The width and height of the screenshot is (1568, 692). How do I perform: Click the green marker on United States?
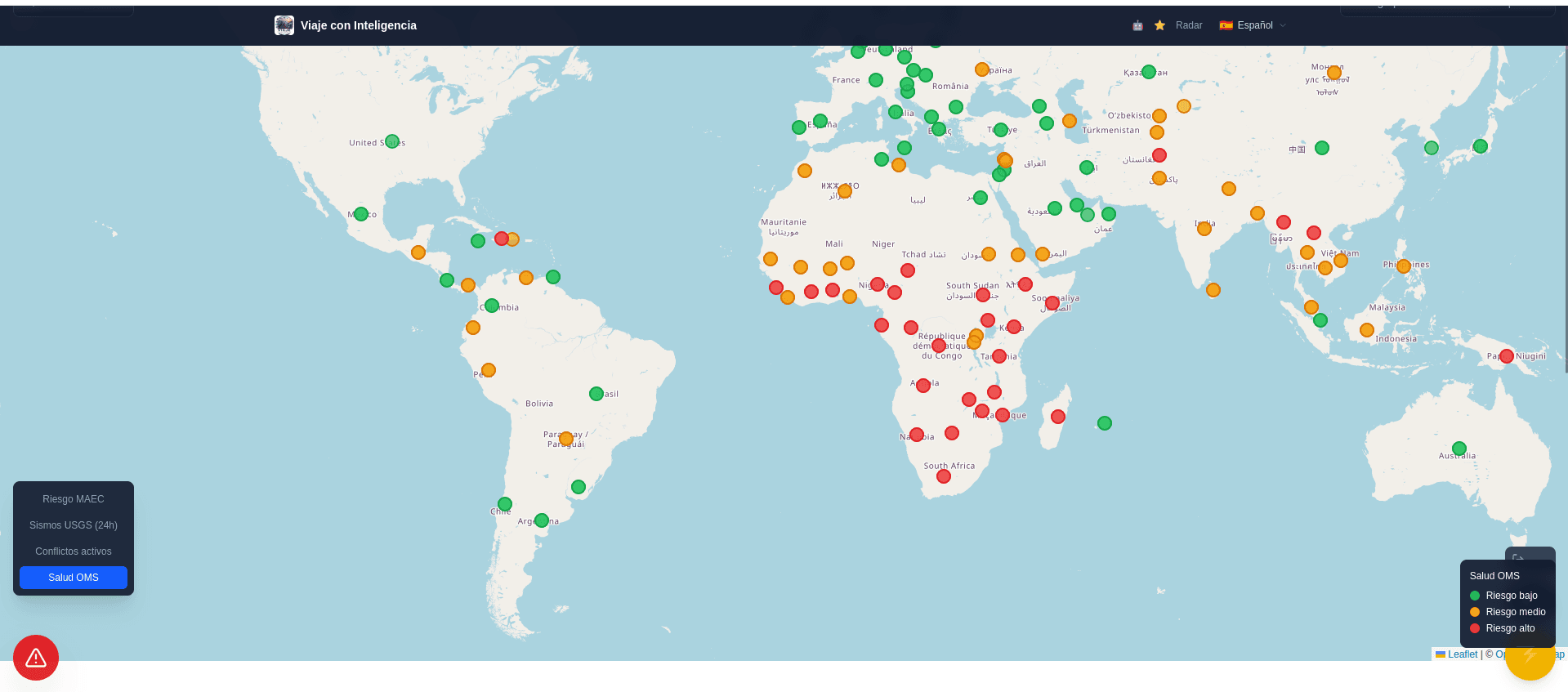(x=392, y=141)
